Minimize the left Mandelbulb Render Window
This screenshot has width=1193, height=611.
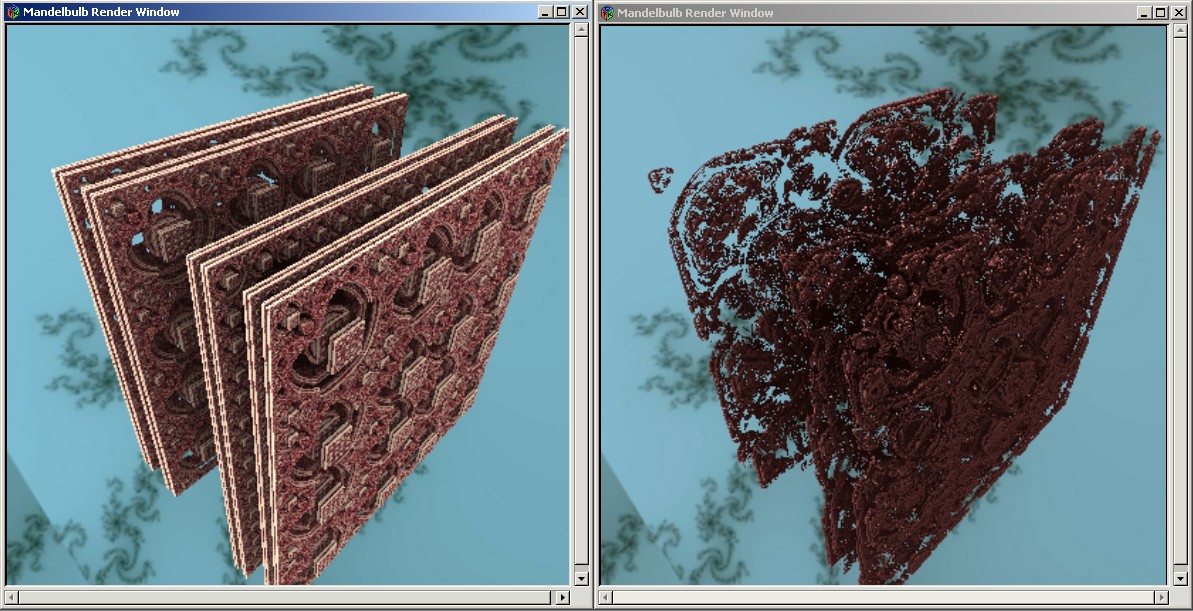pyautogui.click(x=544, y=12)
